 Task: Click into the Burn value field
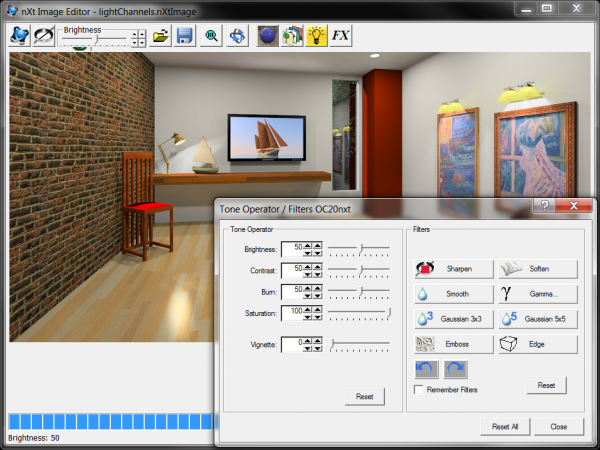pyautogui.click(x=292, y=292)
